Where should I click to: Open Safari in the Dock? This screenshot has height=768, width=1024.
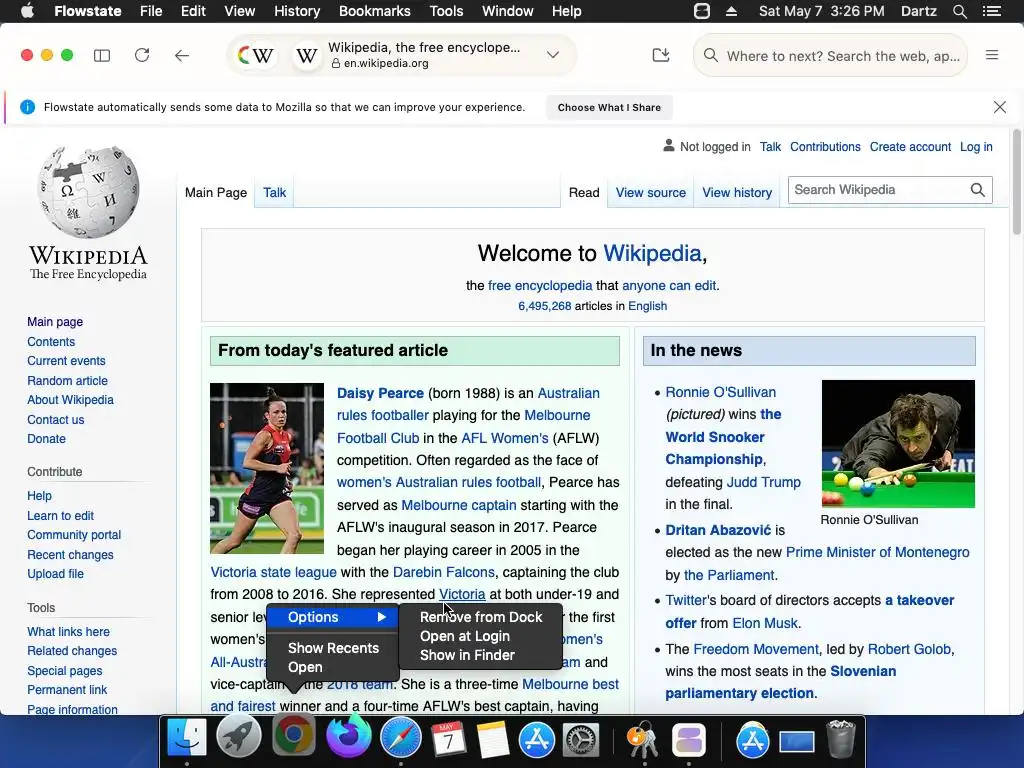401,738
